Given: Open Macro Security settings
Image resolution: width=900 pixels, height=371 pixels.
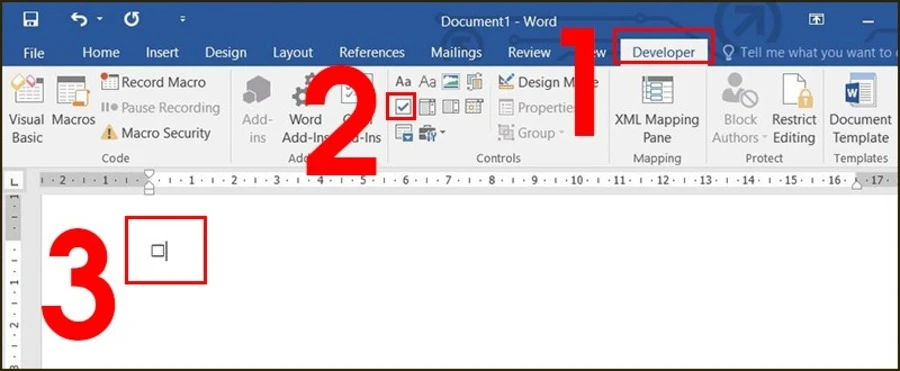Looking at the screenshot, I should pyautogui.click(x=156, y=133).
